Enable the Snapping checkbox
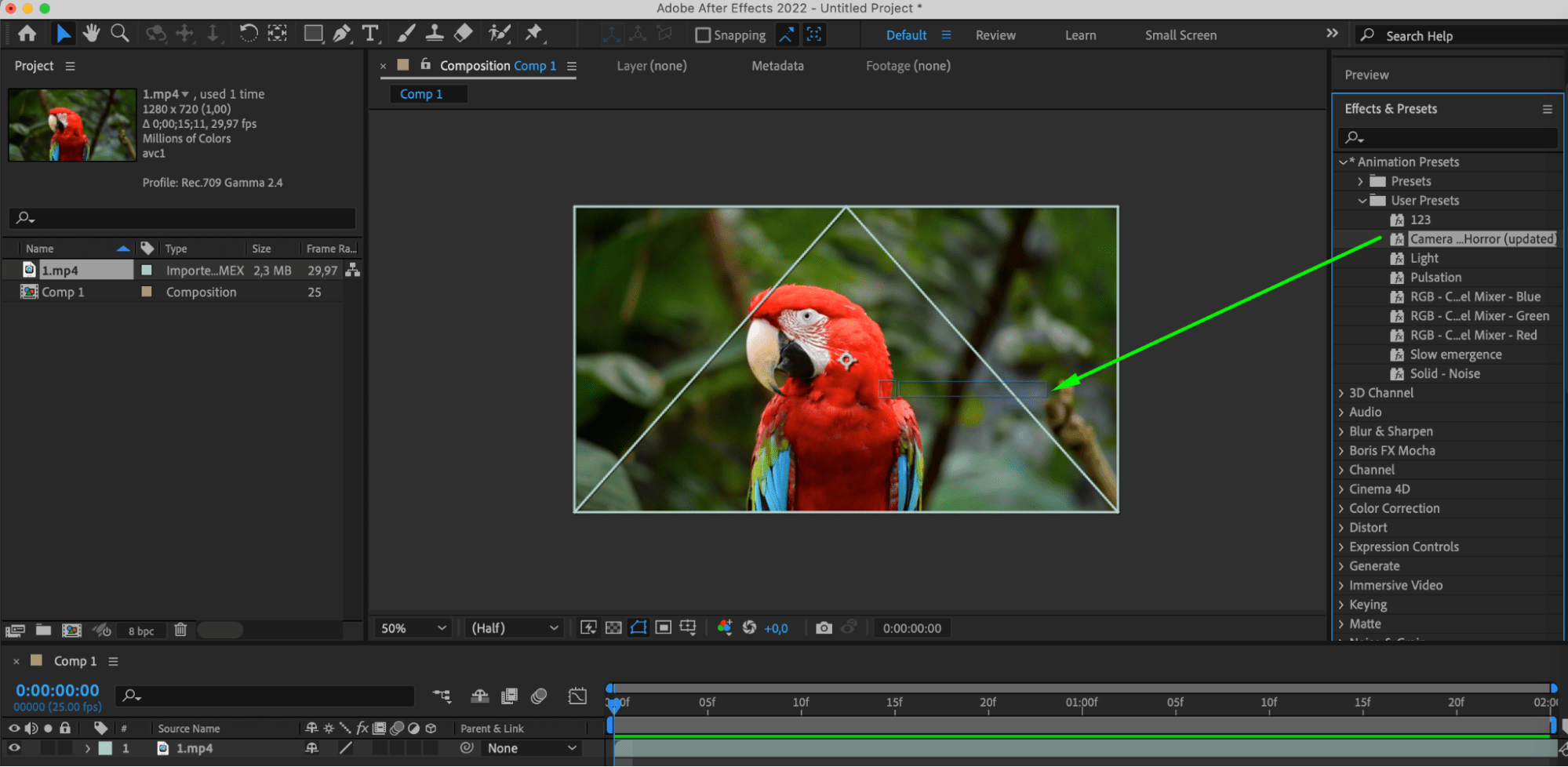1568x767 pixels. pyautogui.click(x=703, y=35)
